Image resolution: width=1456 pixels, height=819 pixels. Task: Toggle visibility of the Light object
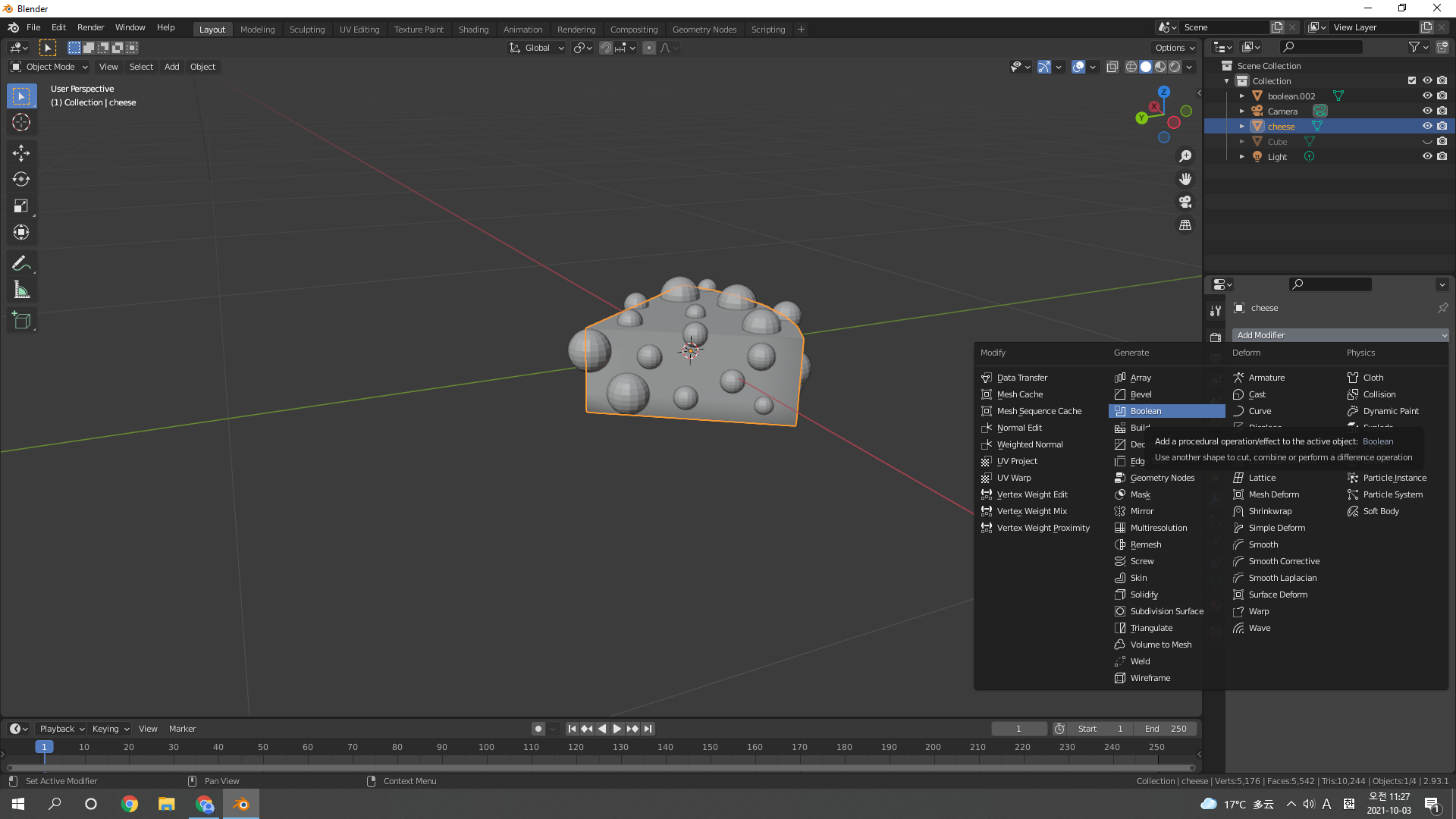pos(1426,157)
